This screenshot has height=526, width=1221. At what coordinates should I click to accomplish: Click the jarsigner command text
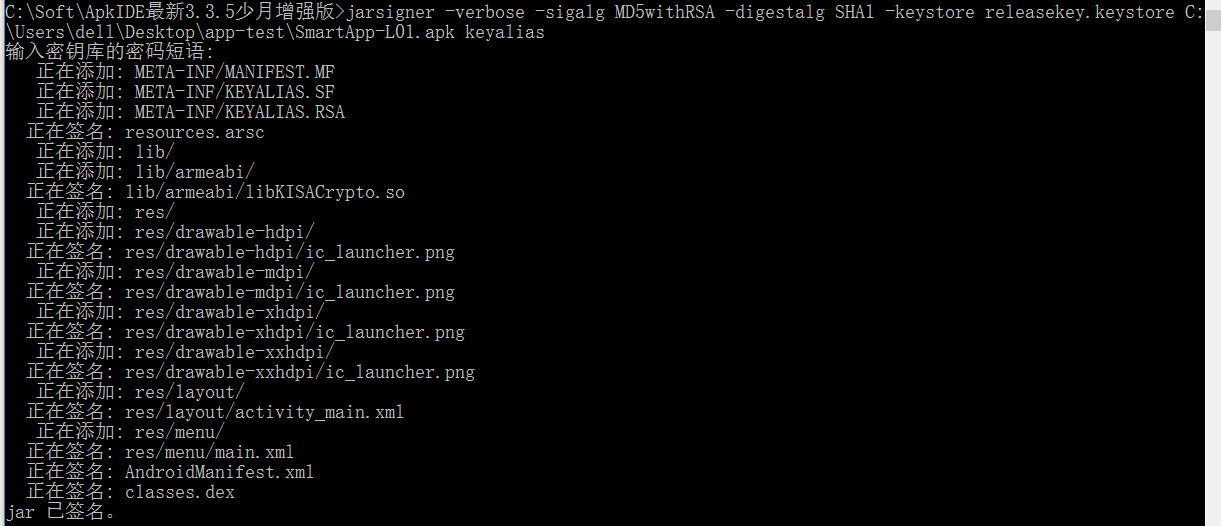coord(389,12)
